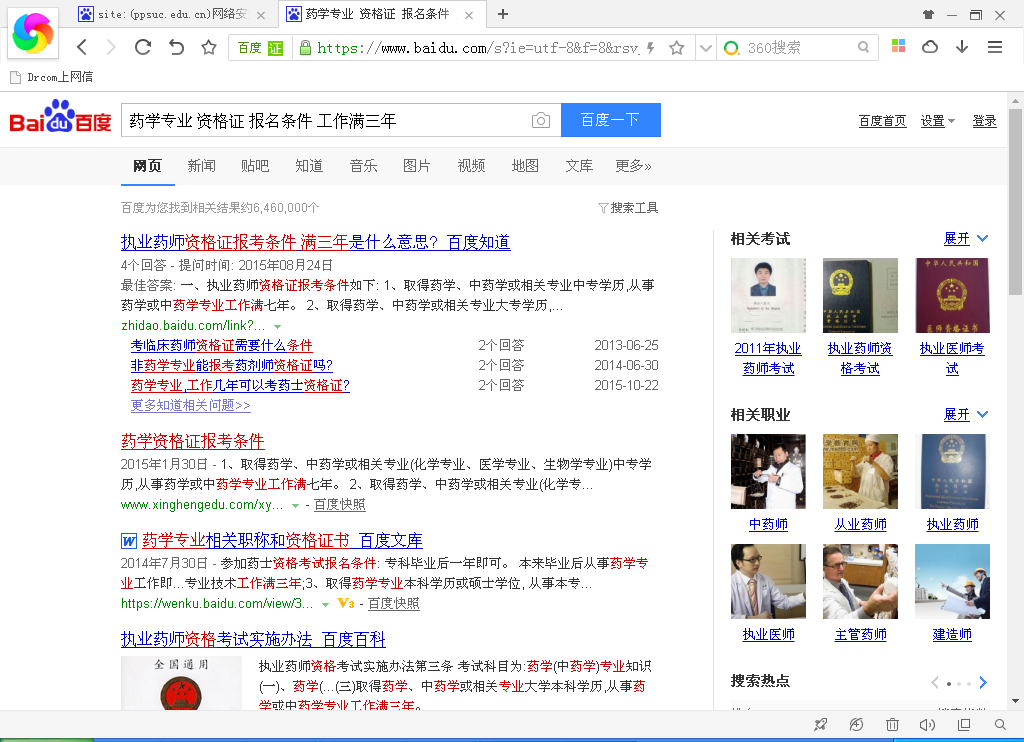Switch to the 知道 tab
The width and height of the screenshot is (1024, 742).
pos(309,166)
